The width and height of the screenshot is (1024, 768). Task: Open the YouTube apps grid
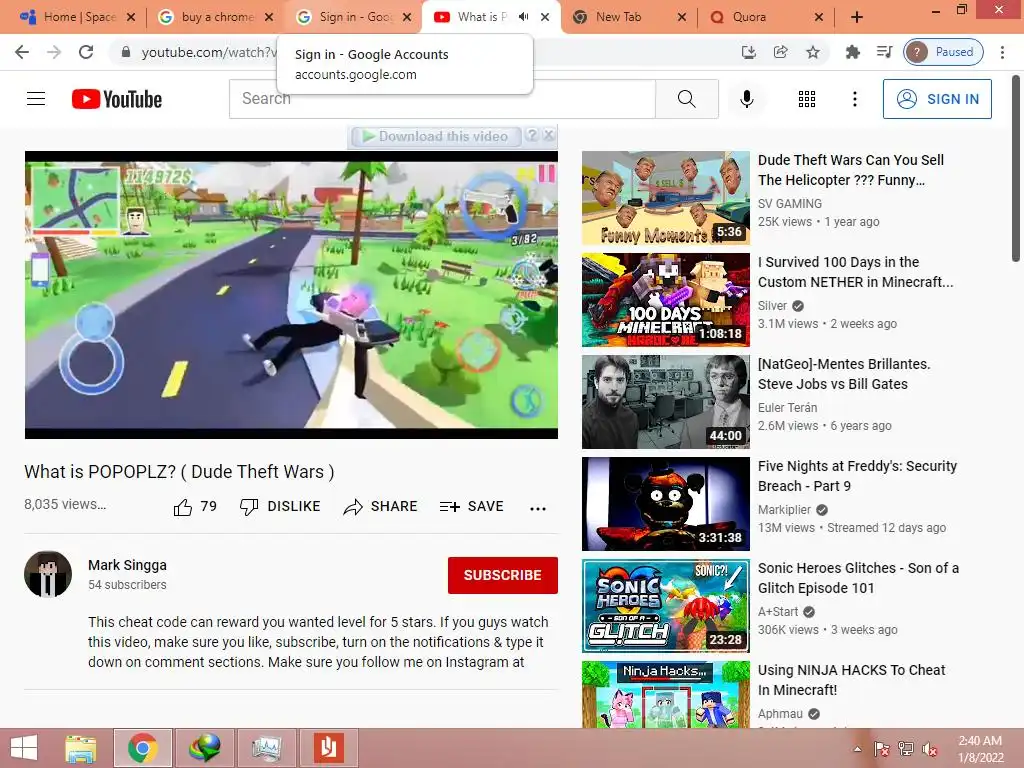tap(807, 99)
